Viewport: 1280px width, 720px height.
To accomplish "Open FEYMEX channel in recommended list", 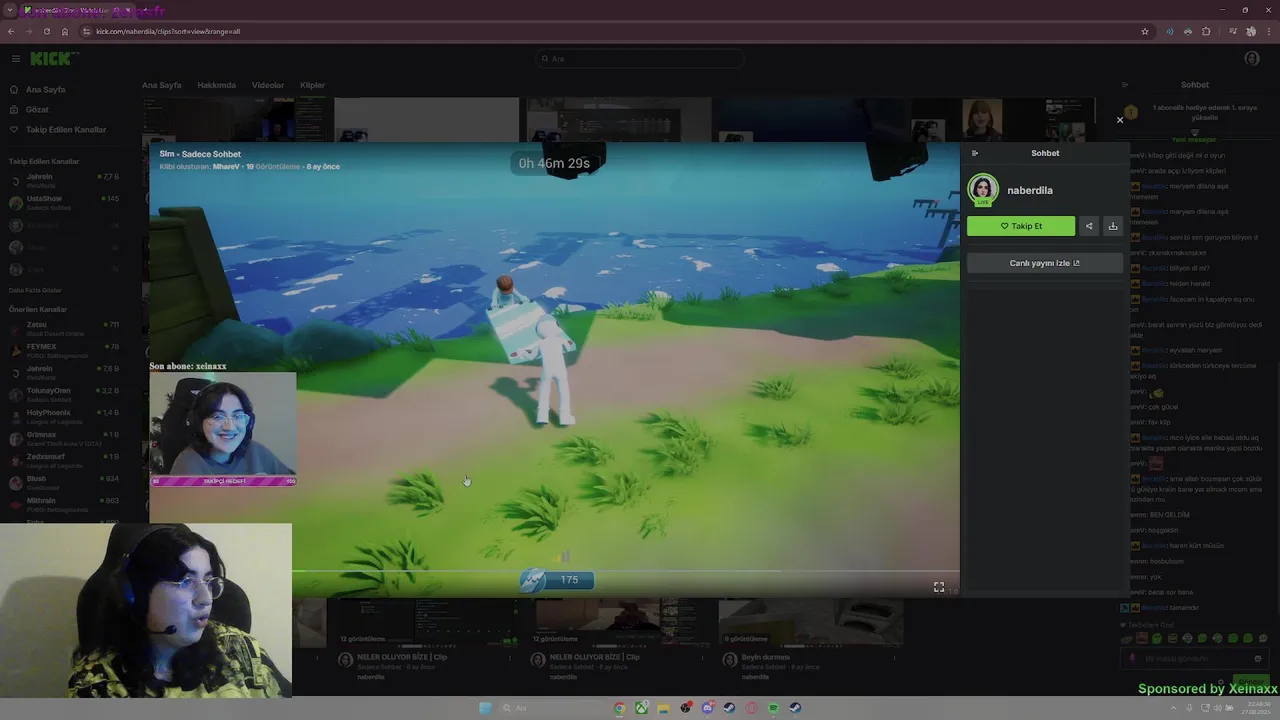I will pos(64,350).
